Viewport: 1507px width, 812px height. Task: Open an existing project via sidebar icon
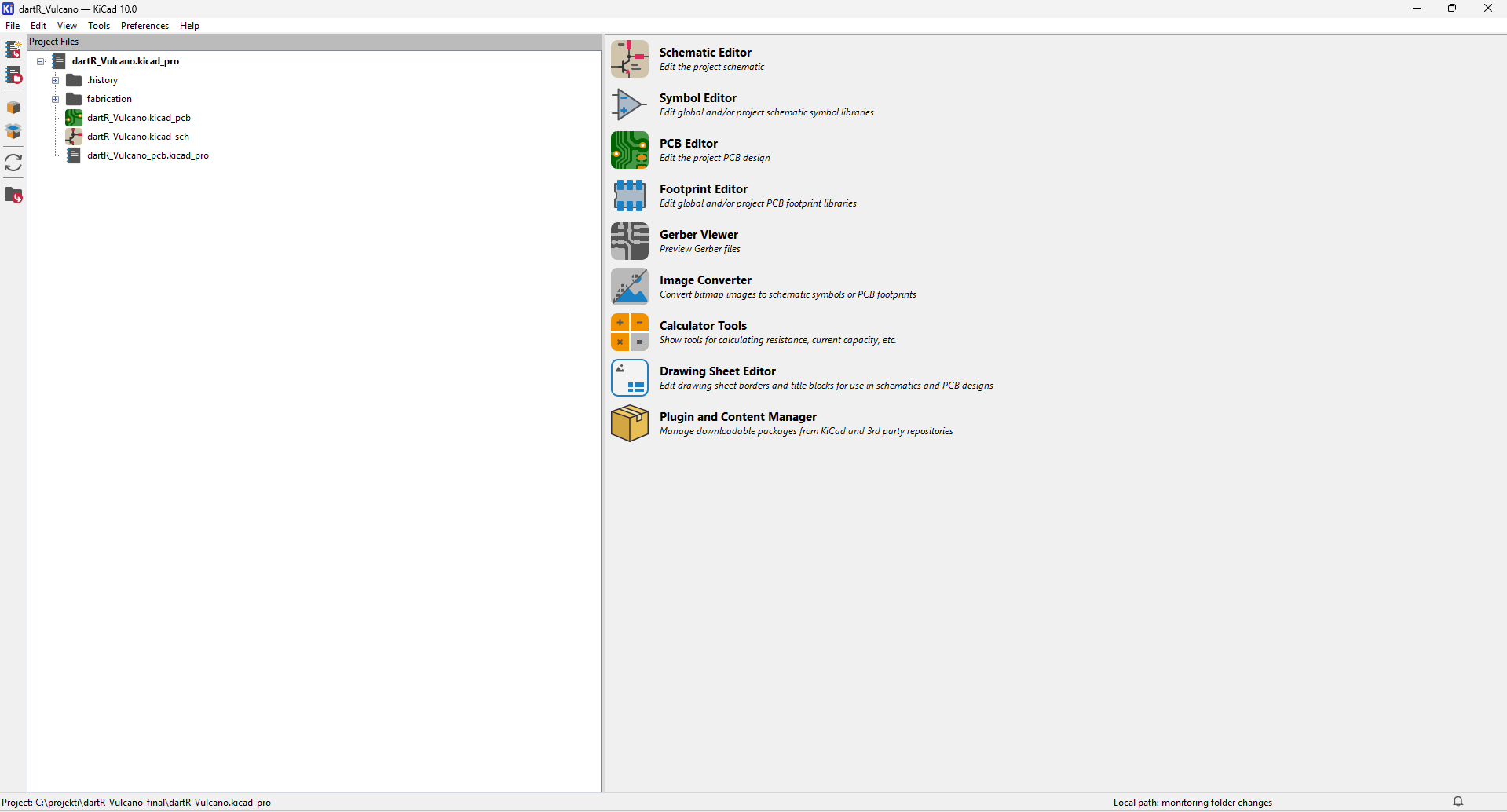pos(13,75)
